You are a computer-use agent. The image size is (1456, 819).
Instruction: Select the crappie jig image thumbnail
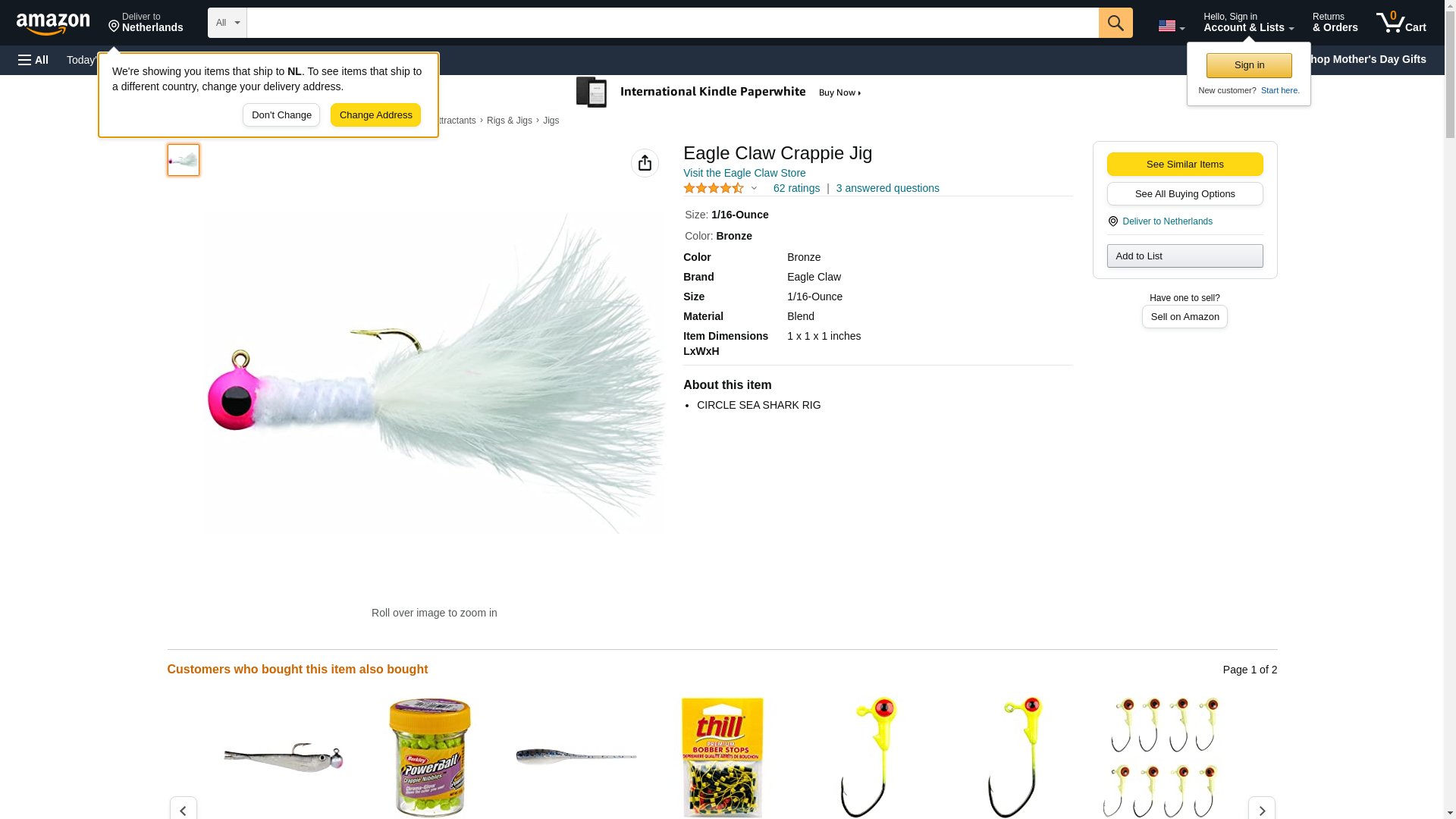(x=183, y=160)
